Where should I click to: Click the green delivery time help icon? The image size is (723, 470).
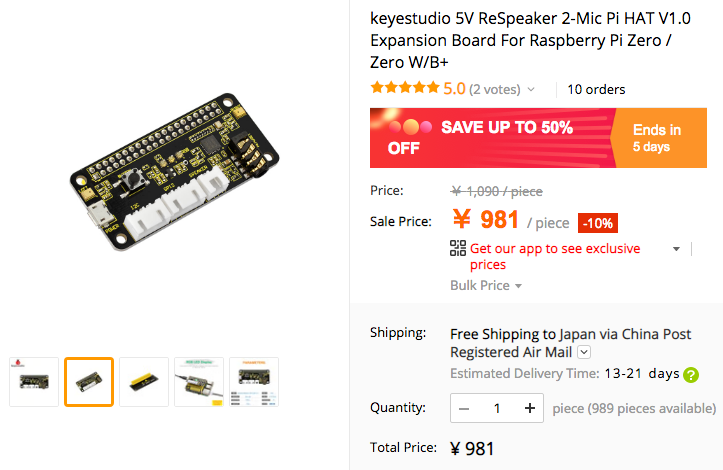coord(691,375)
